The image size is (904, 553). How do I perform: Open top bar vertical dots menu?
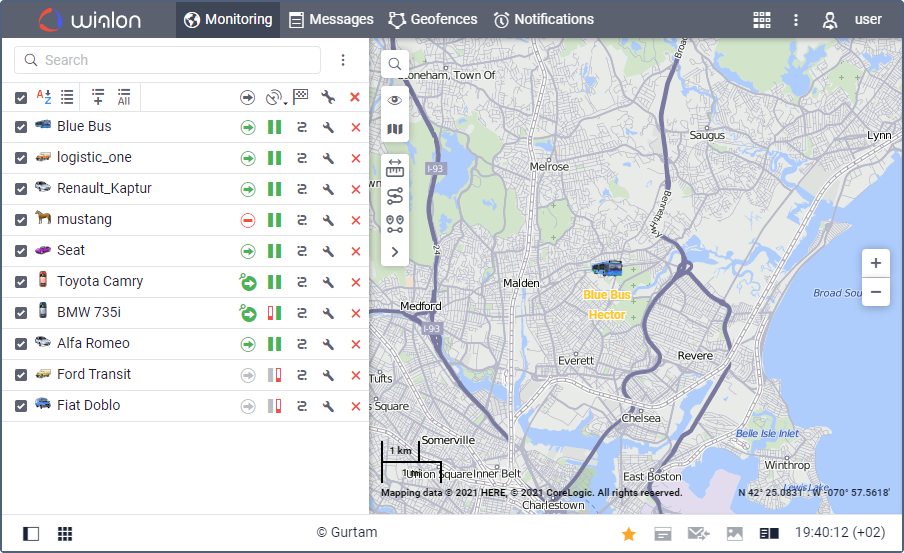pos(796,20)
